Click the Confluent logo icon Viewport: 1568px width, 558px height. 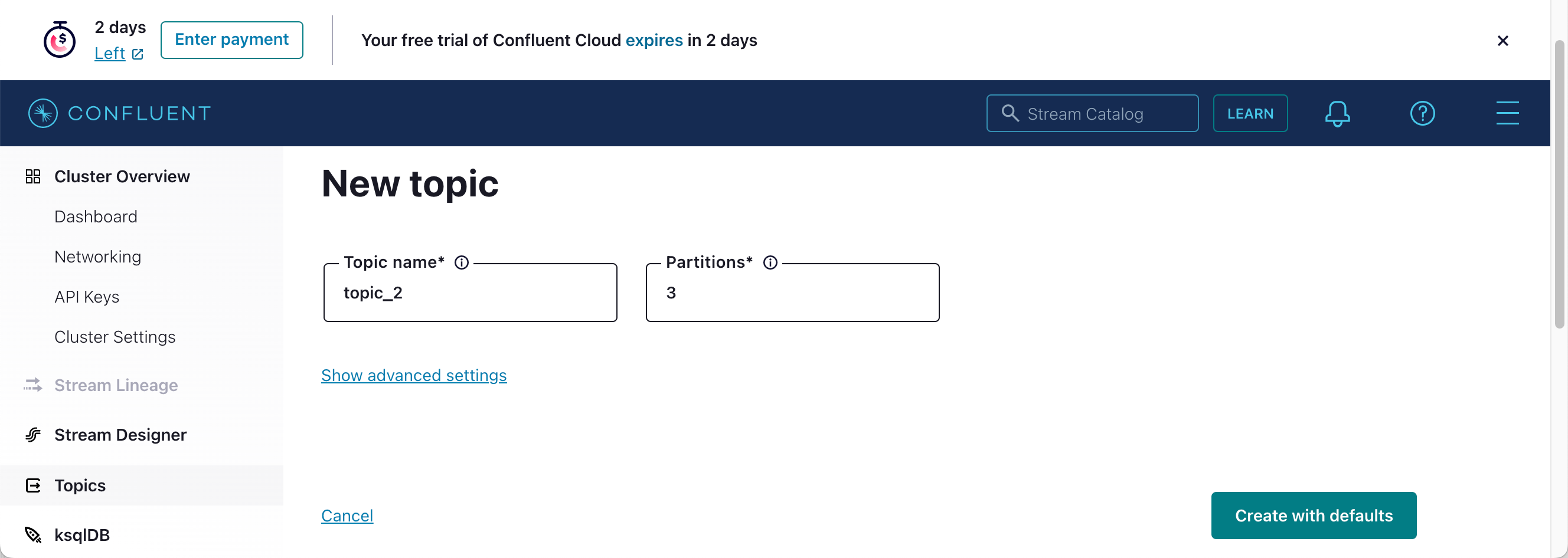[43, 113]
